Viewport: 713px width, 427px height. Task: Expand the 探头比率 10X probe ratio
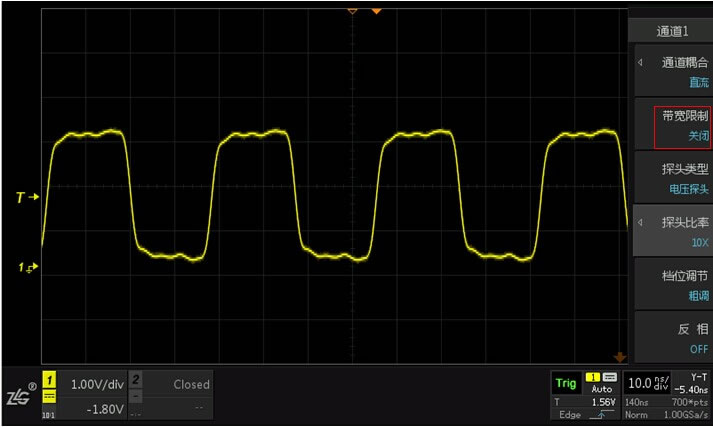pyautogui.click(x=672, y=231)
